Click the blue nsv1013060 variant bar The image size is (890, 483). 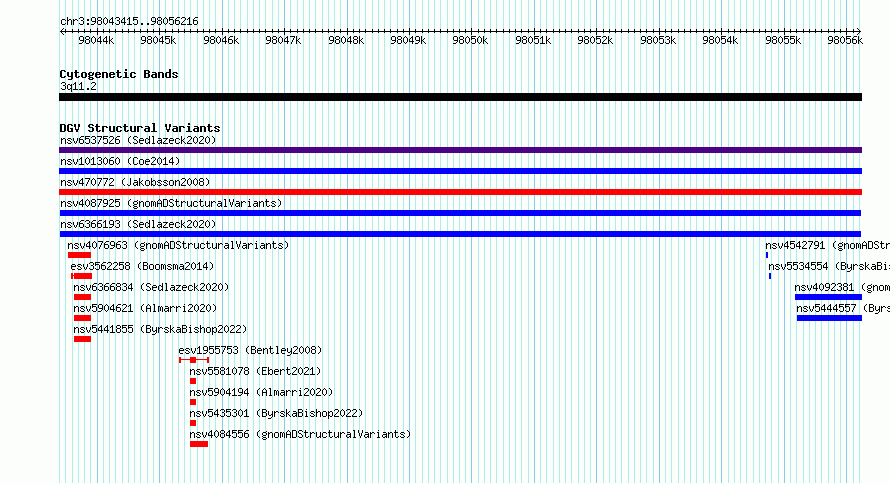point(460,171)
